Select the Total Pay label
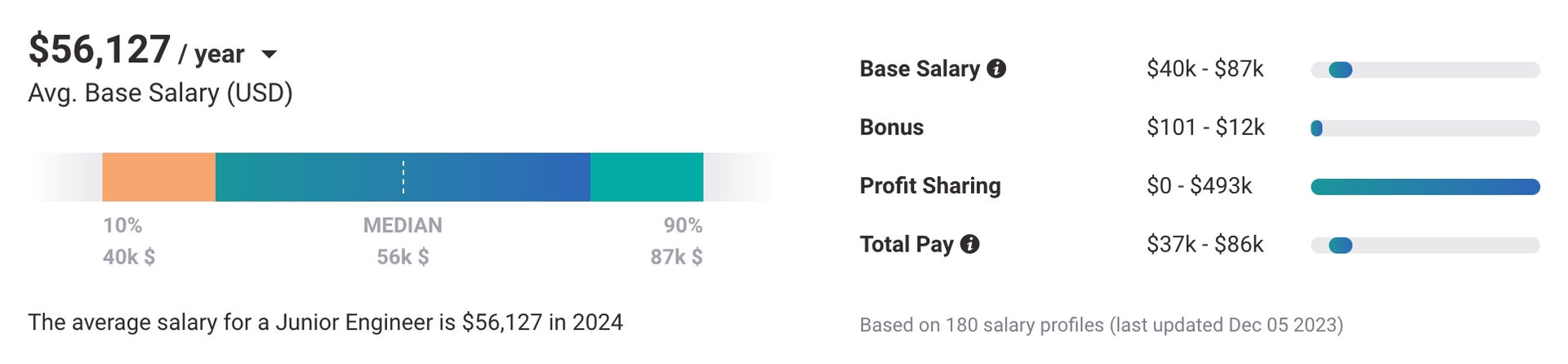 tap(906, 244)
